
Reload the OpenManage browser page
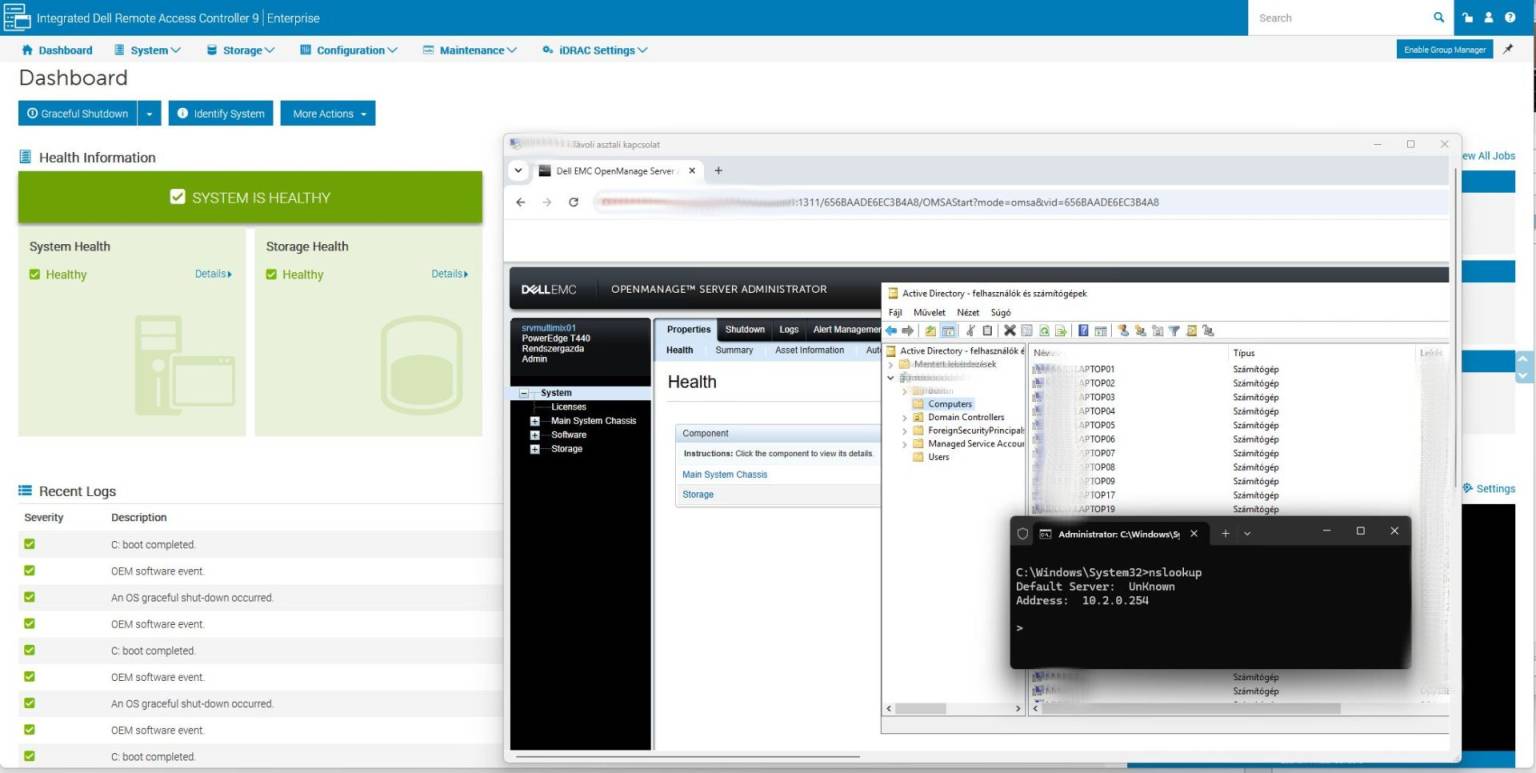coord(573,202)
